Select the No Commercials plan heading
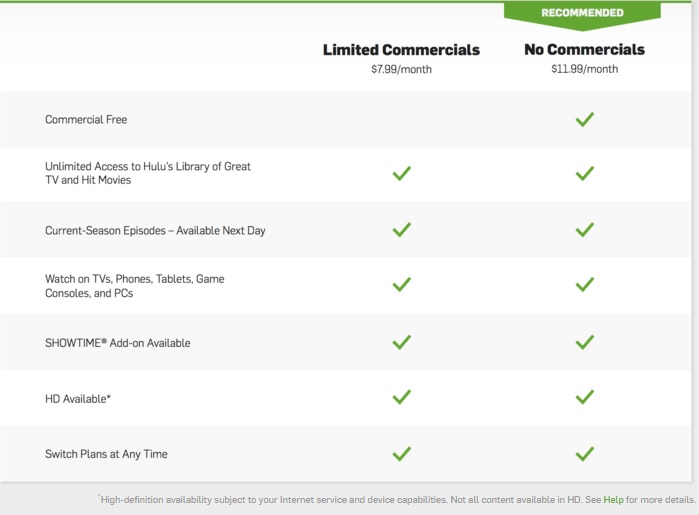The image size is (699, 515). point(584,49)
